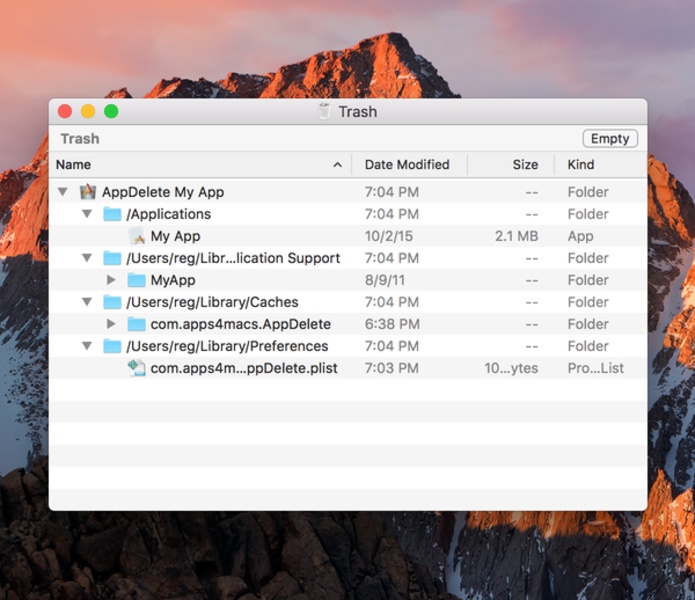
Task: Click the MyApp folder icon
Action: pyautogui.click(x=136, y=280)
